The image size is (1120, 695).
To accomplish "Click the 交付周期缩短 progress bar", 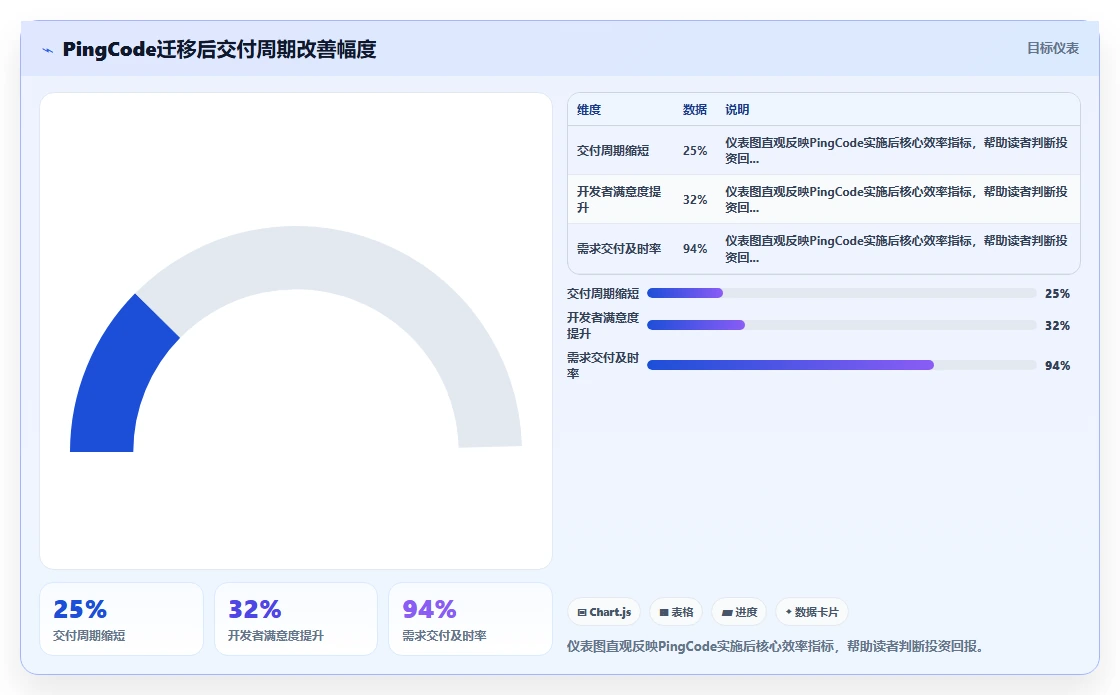I will [841, 294].
